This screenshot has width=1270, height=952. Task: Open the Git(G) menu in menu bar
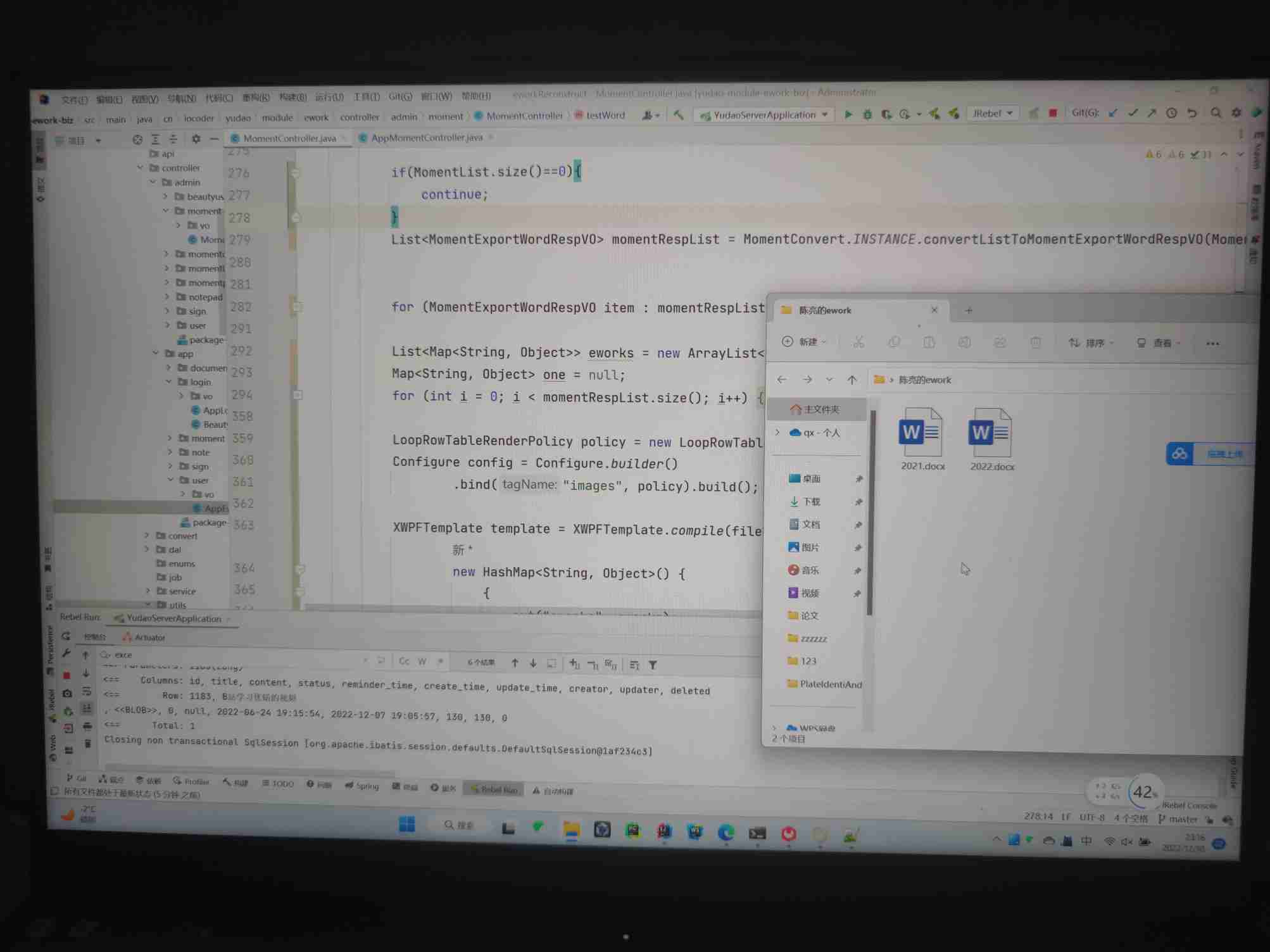tap(399, 97)
